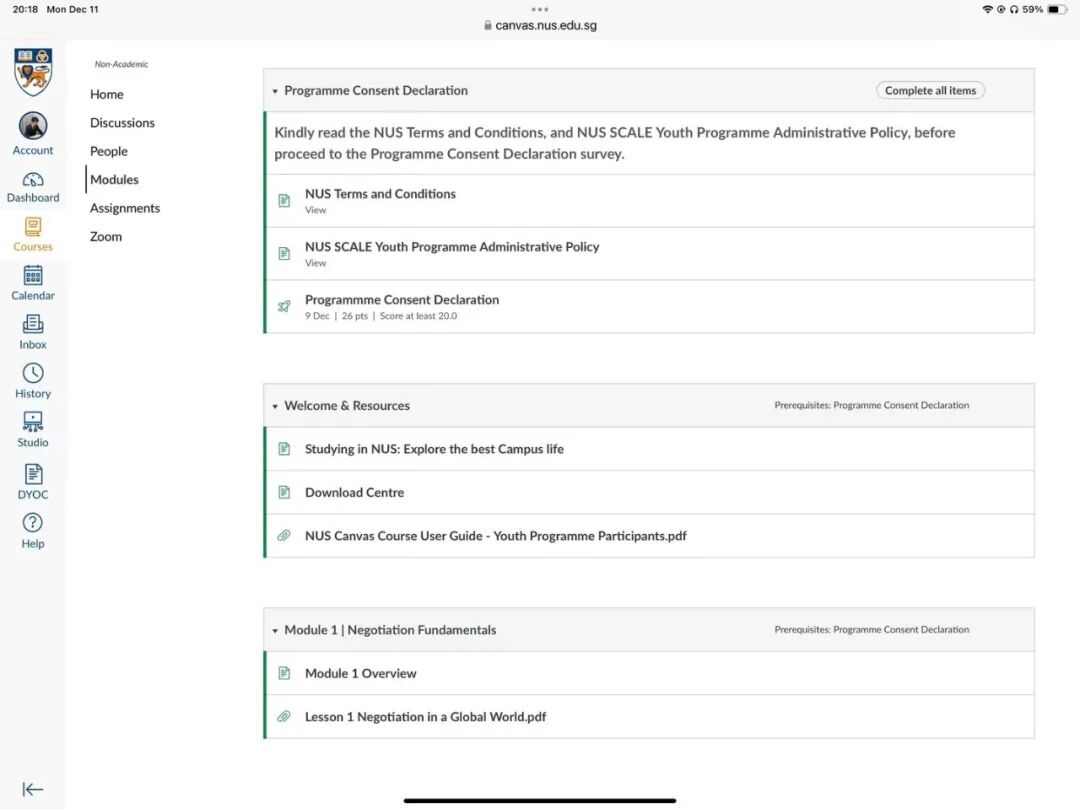Tap the browser three-dots multitasking icon
The image size is (1080, 809).
(x=540, y=10)
